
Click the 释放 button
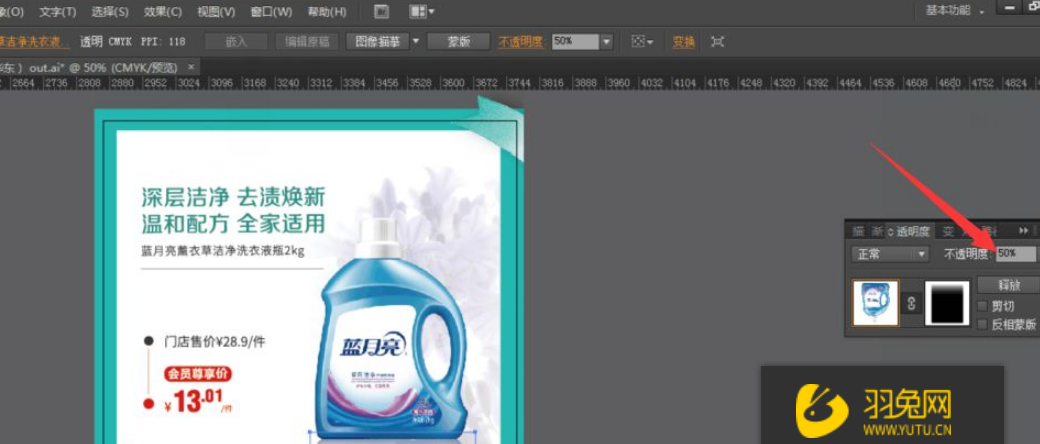pyautogui.click(x=1009, y=285)
